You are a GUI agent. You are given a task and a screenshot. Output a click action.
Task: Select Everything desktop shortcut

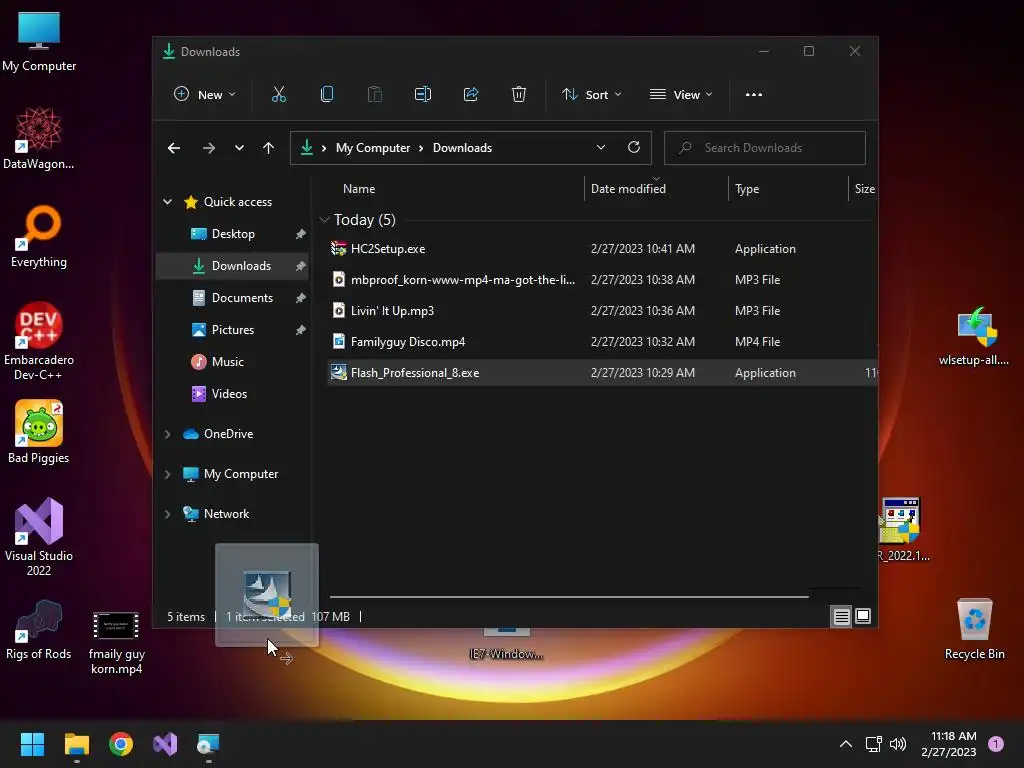39,237
